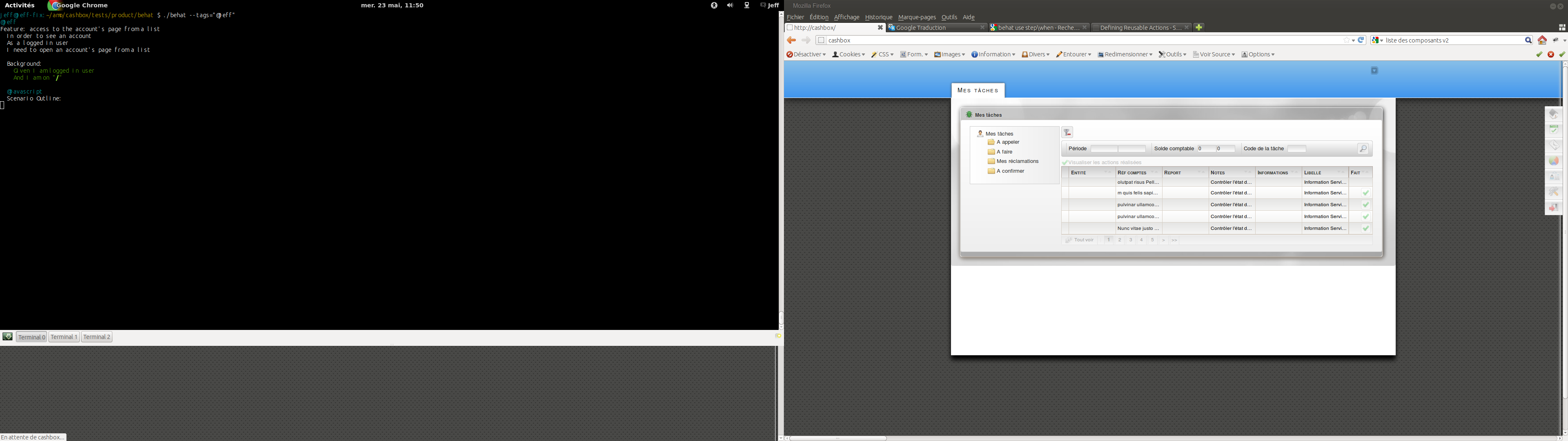Open Images dropdown menu

coord(949,55)
